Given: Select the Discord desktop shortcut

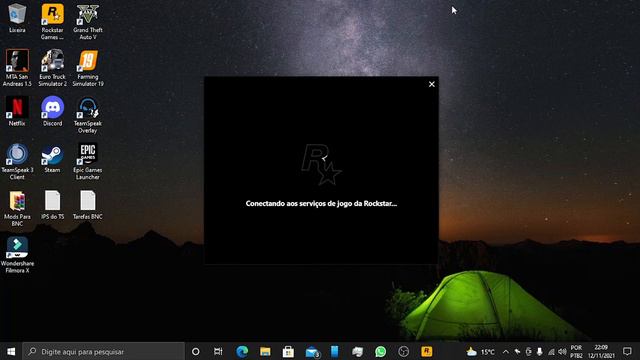Looking at the screenshot, I should pos(52,111).
